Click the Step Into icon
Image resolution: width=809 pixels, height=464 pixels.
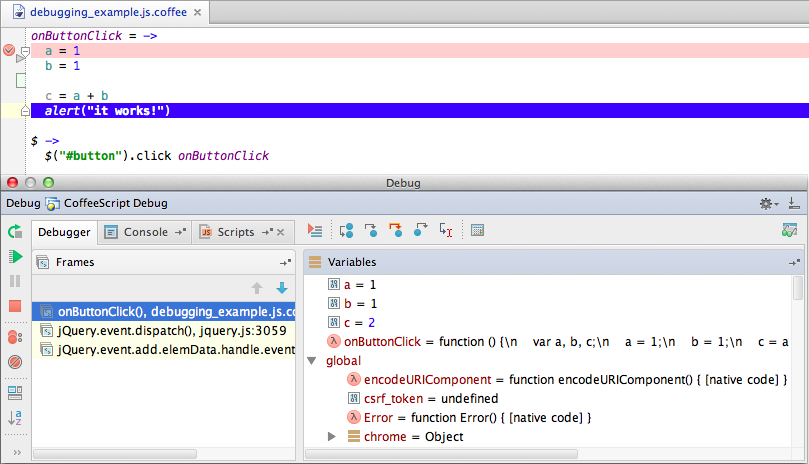click(370, 231)
